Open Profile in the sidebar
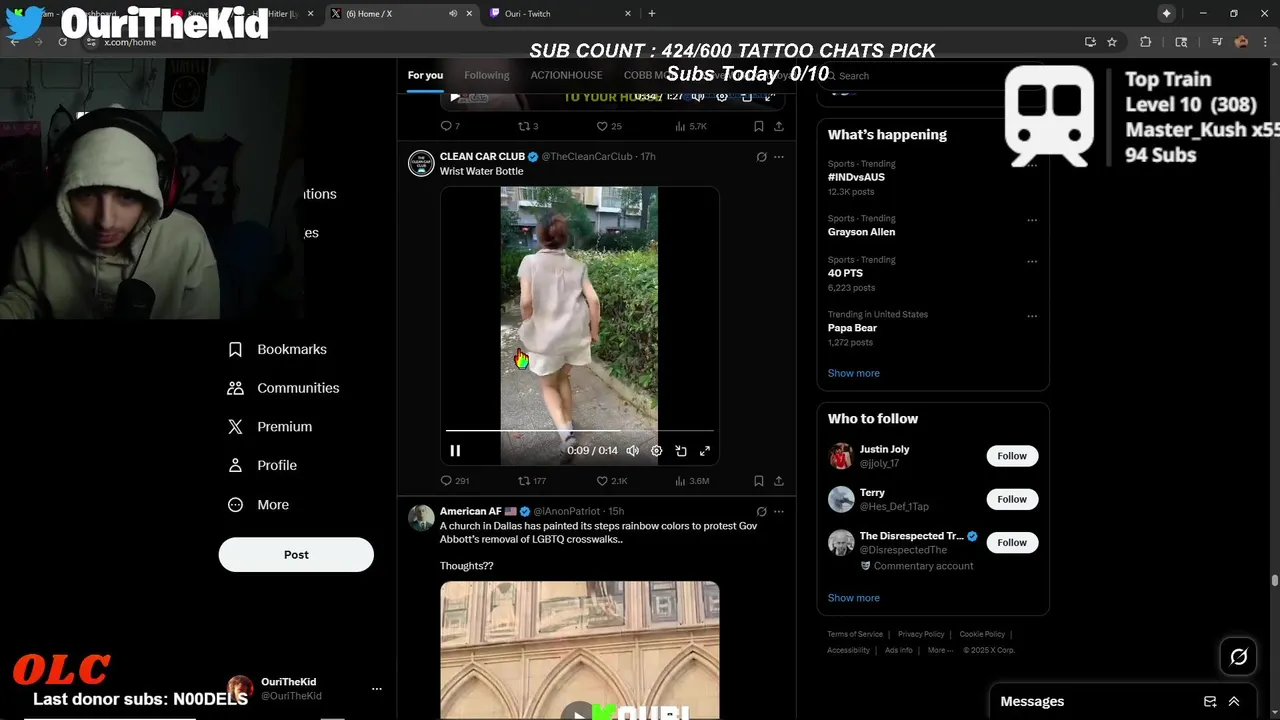This screenshot has width=1280, height=720. tap(263, 466)
